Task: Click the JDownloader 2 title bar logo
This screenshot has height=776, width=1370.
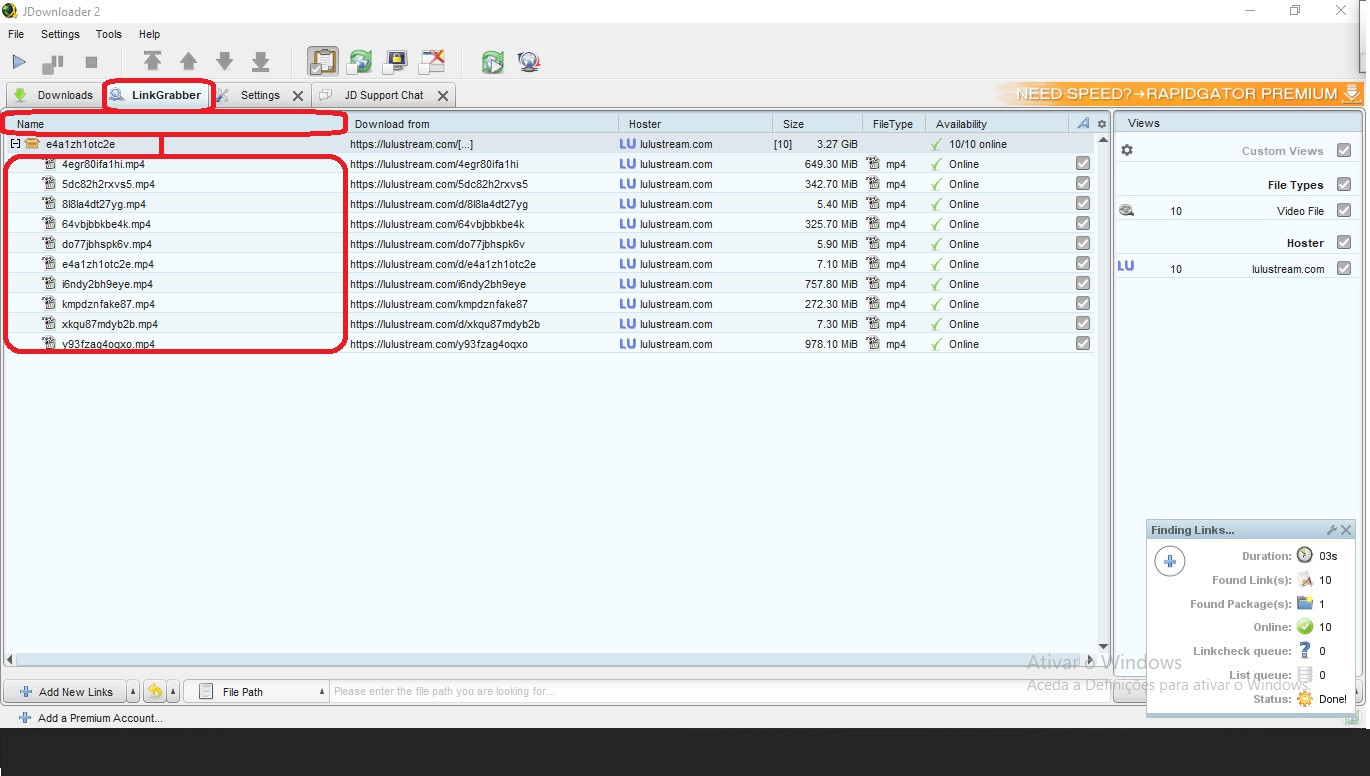Action: pos(10,11)
